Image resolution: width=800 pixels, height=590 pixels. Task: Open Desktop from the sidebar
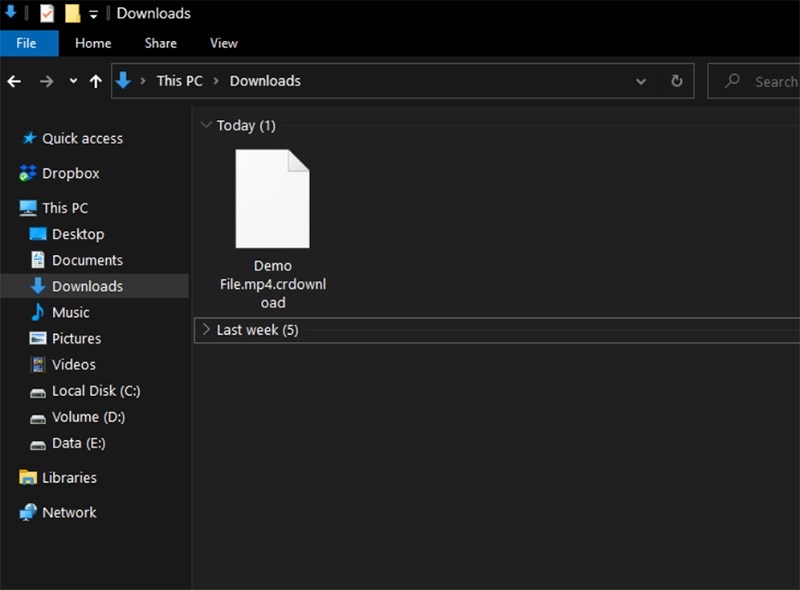(78, 234)
